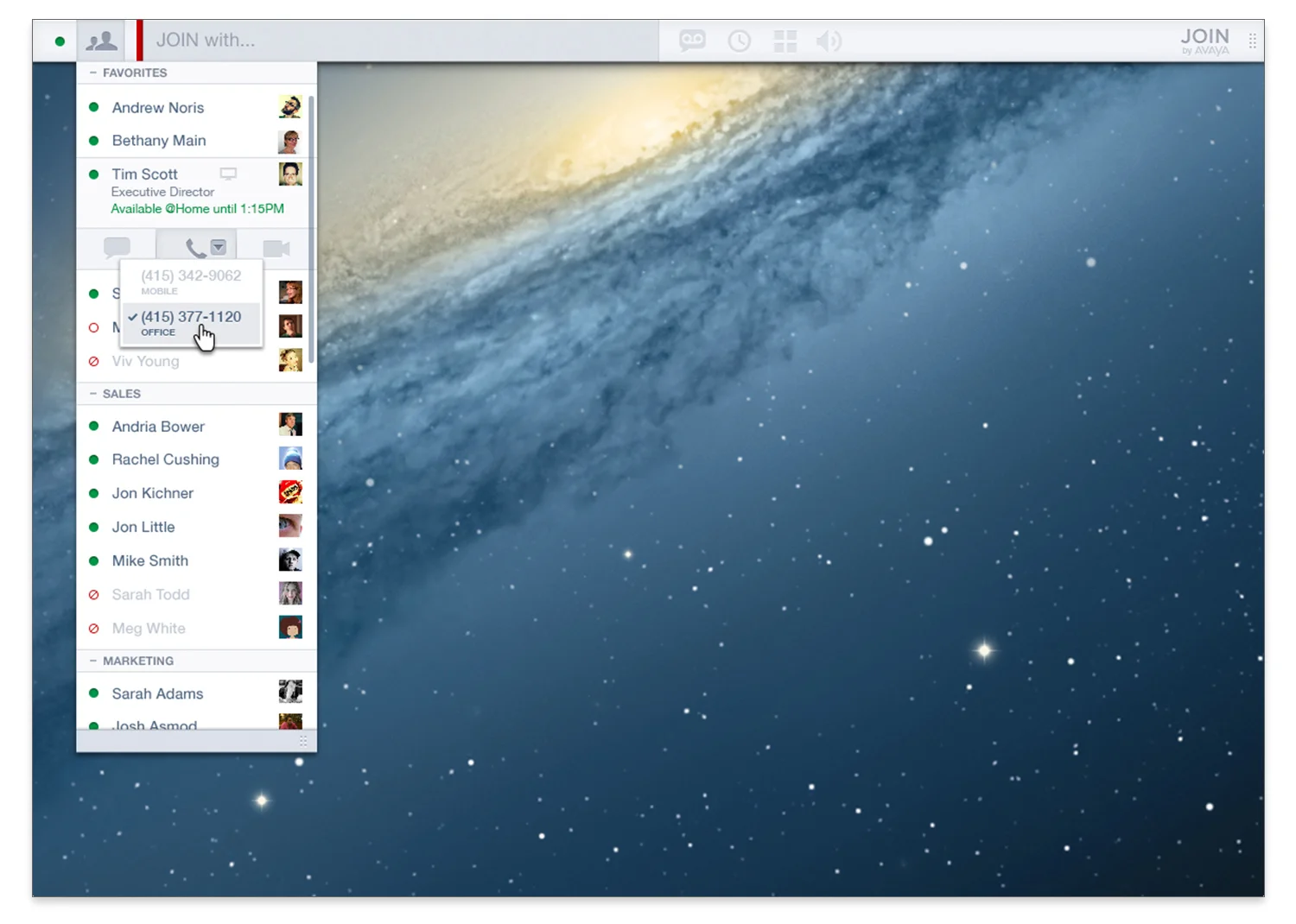Click the JOIN by Avaya logo
Screen dimensions: 1296x924
point(1204,41)
